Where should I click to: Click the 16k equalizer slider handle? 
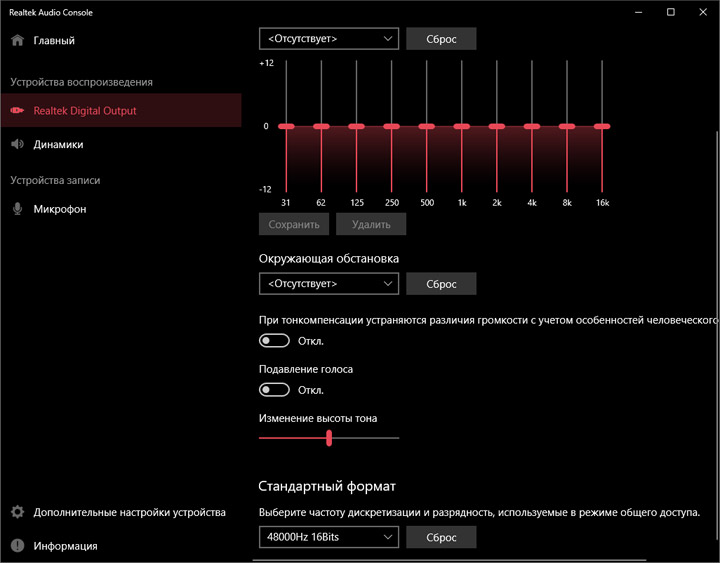(602, 126)
